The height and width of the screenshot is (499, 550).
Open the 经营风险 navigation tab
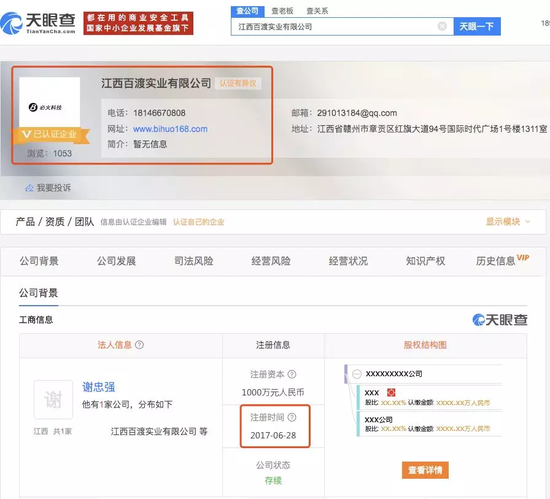271,261
